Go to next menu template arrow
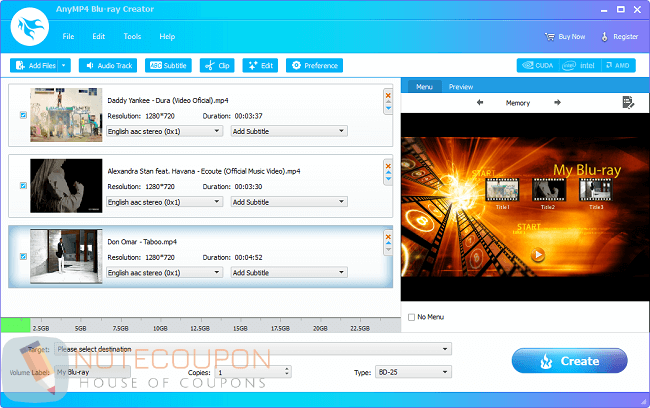Image resolution: width=650 pixels, height=408 pixels. click(x=557, y=102)
